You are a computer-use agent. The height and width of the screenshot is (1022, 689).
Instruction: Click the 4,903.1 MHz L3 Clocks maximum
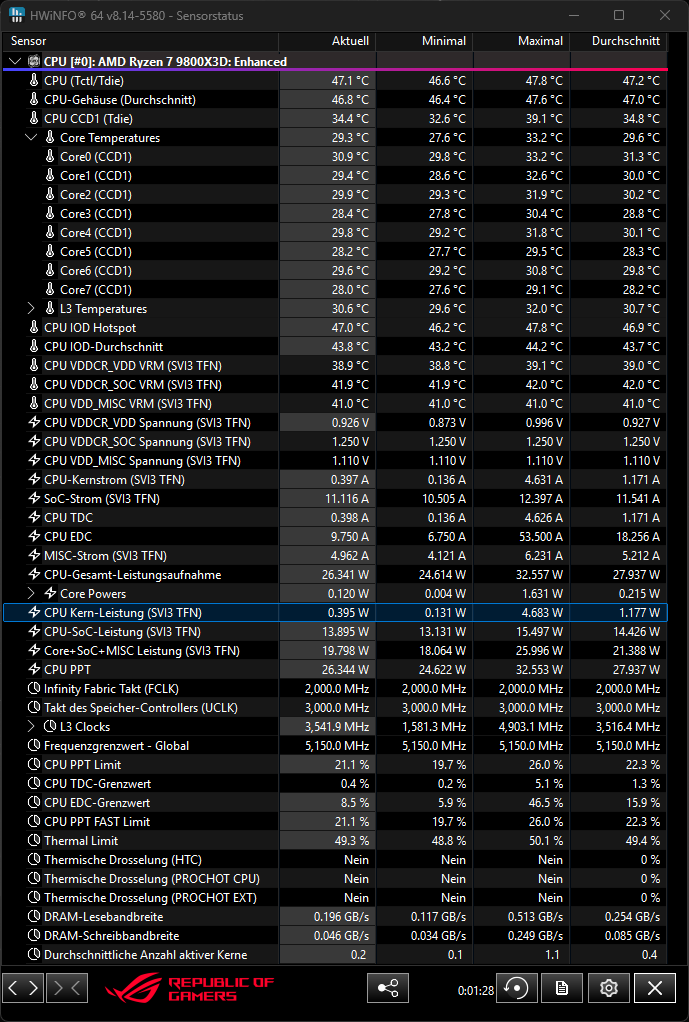pos(531,726)
